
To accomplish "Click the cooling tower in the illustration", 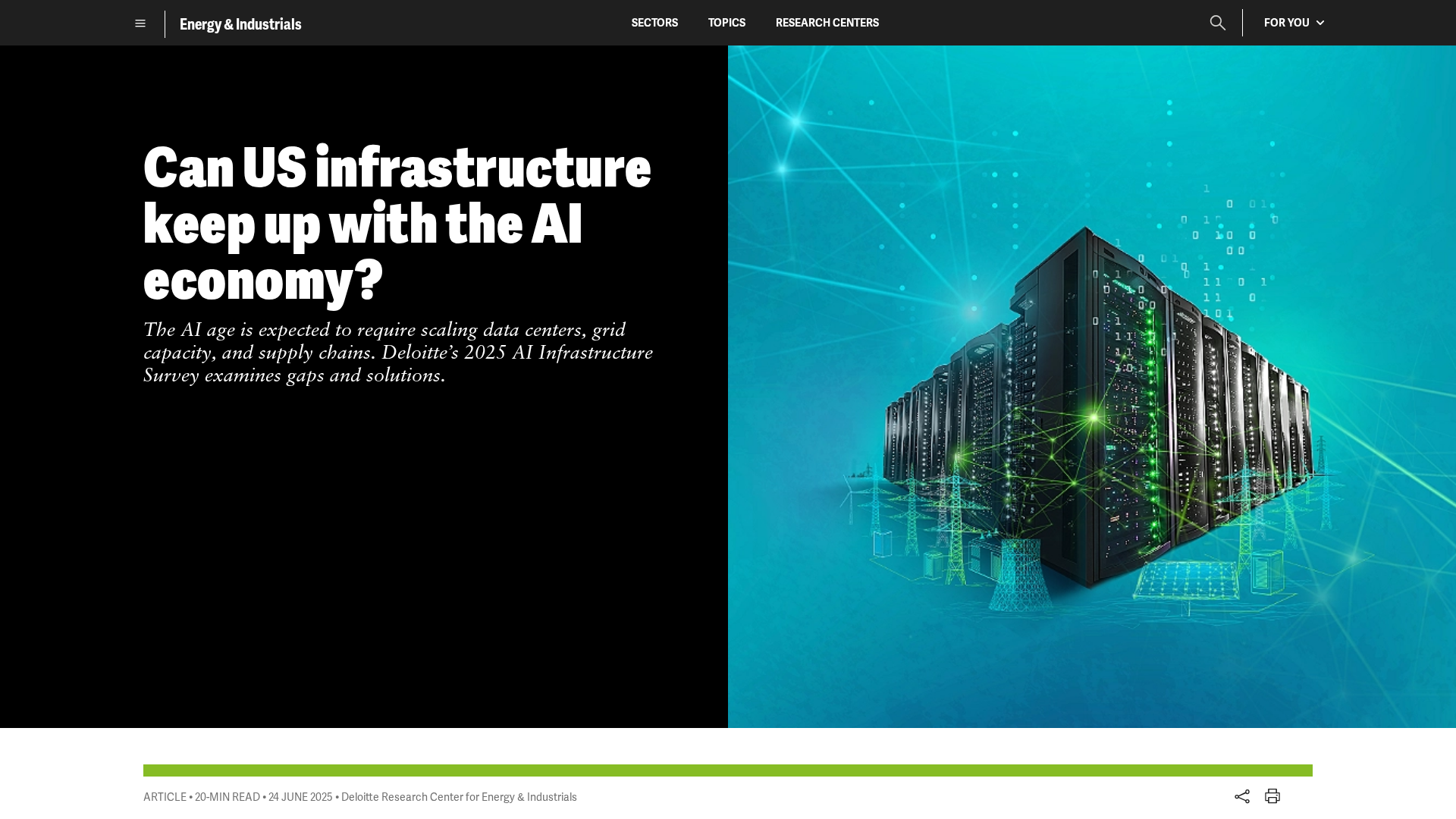I will (x=1020, y=575).
